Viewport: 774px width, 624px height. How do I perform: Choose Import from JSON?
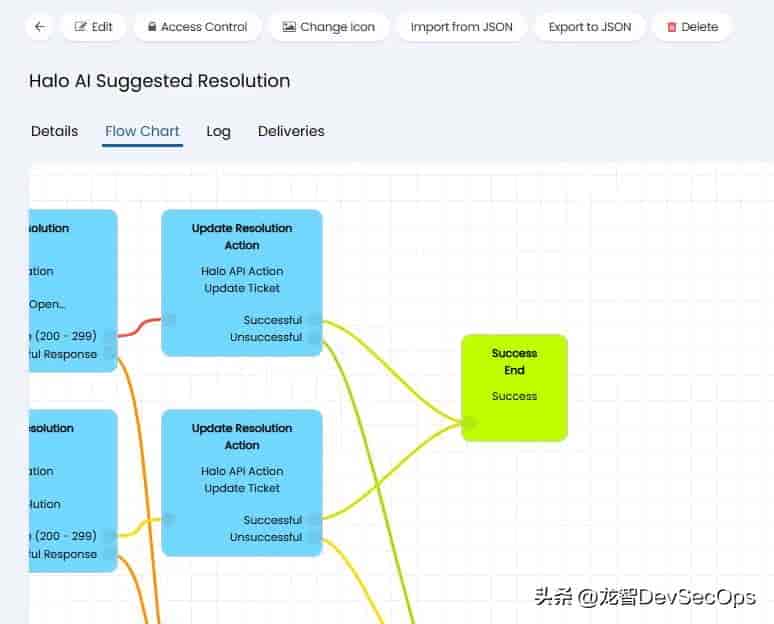pyautogui.click(x=462, y=27)
